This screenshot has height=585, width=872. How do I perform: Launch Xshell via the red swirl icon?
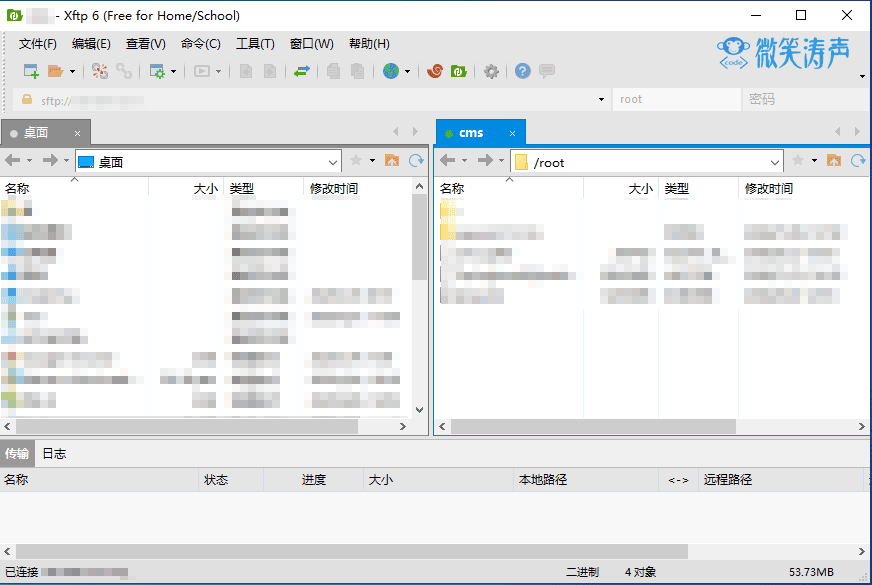[x=435, y=71]
